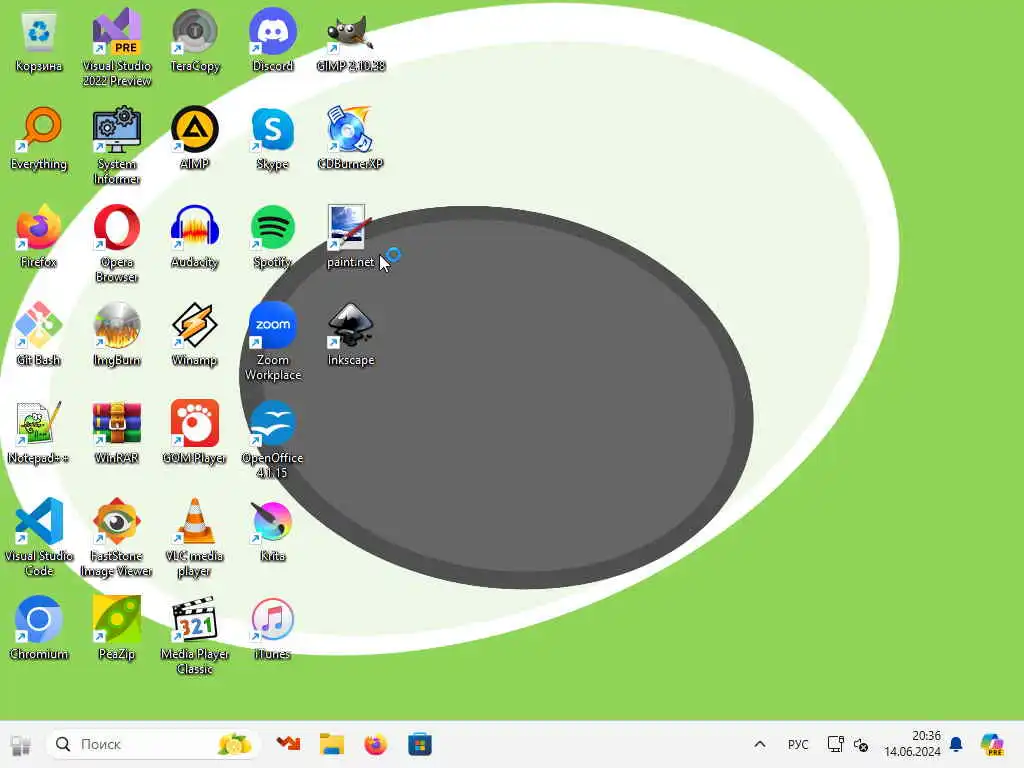The height and width of the screenshot is (768, 1024).
Task: Open the network status tray icon
Action: point(835,744)
